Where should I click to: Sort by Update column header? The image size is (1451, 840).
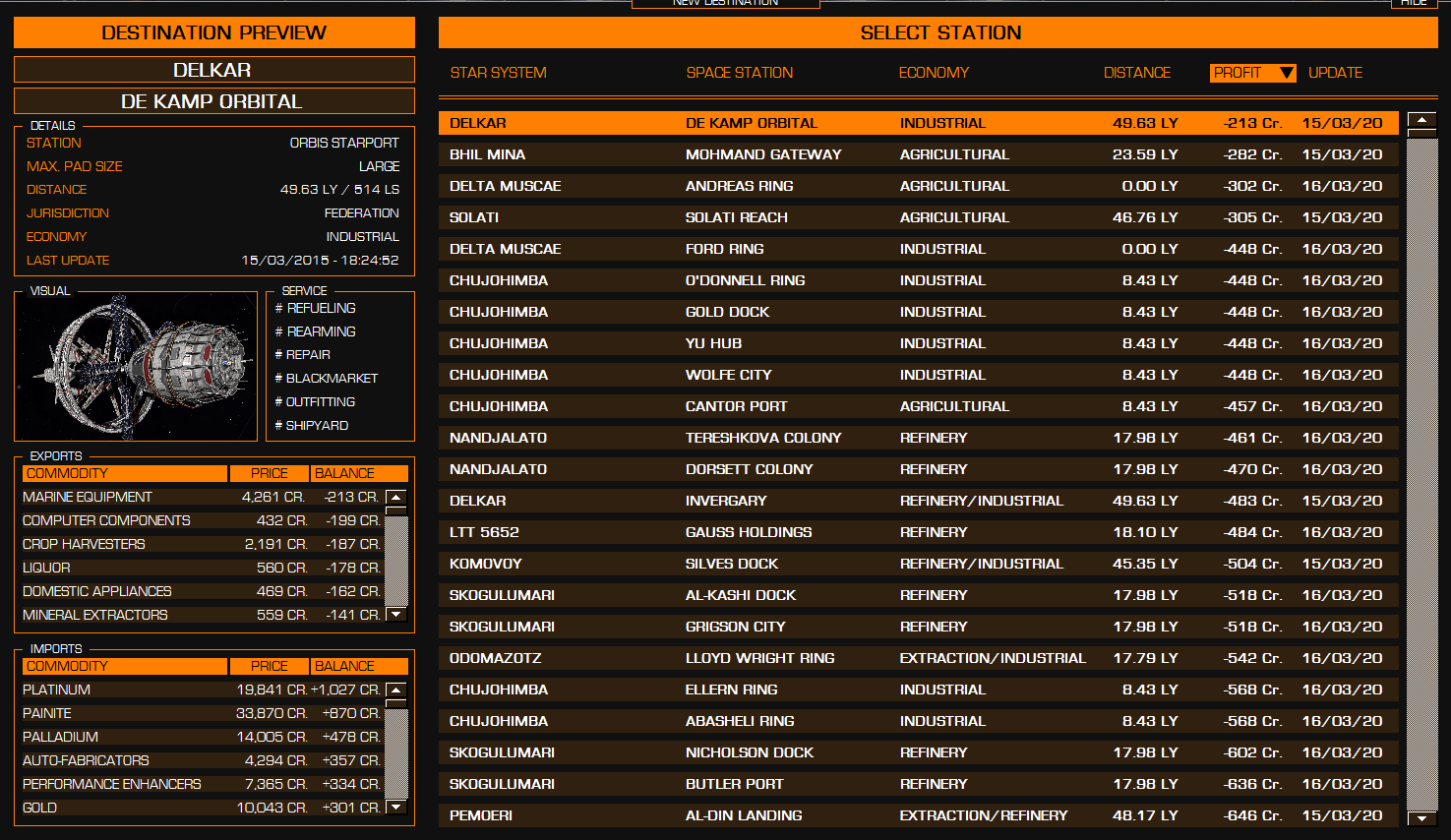(1335, 73)
